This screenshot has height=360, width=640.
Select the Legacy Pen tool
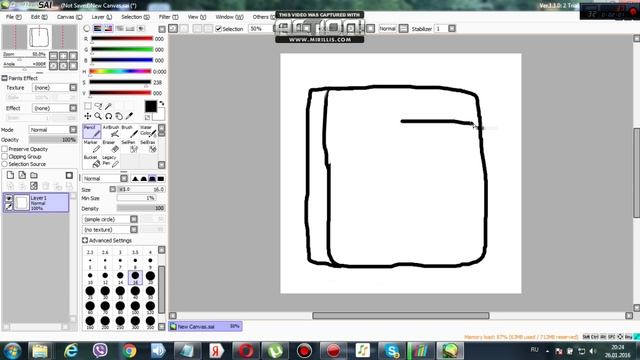[x=111, y=162]
